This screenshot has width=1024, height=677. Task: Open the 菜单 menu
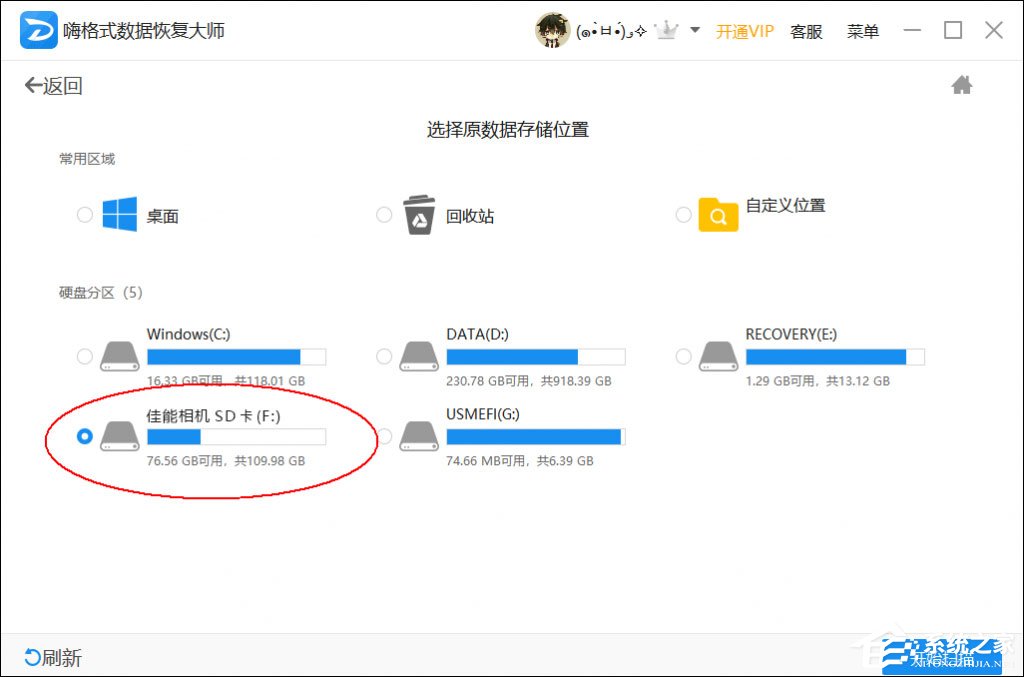coord(862,31)
